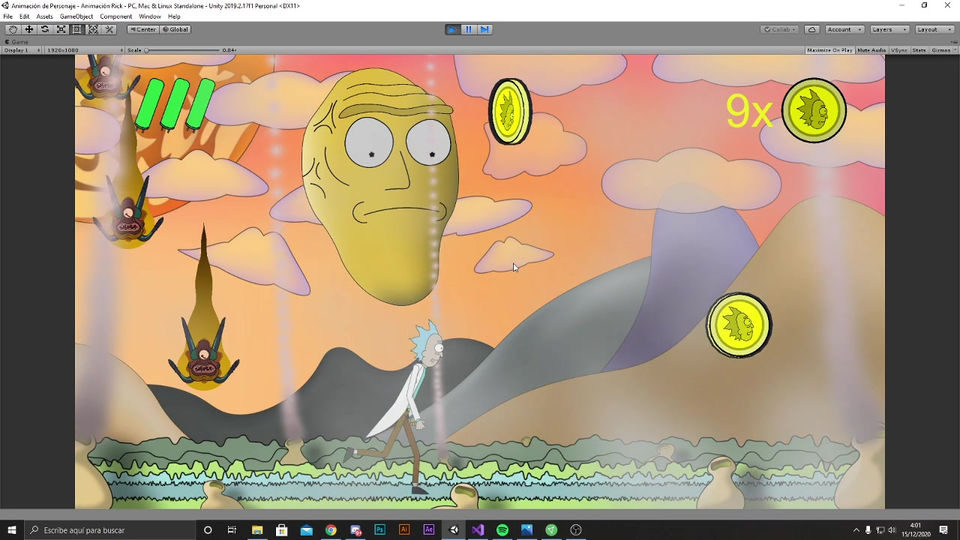Open the Component menu
This screenshot has height=540, width=960.
click(x=116, y=17)
